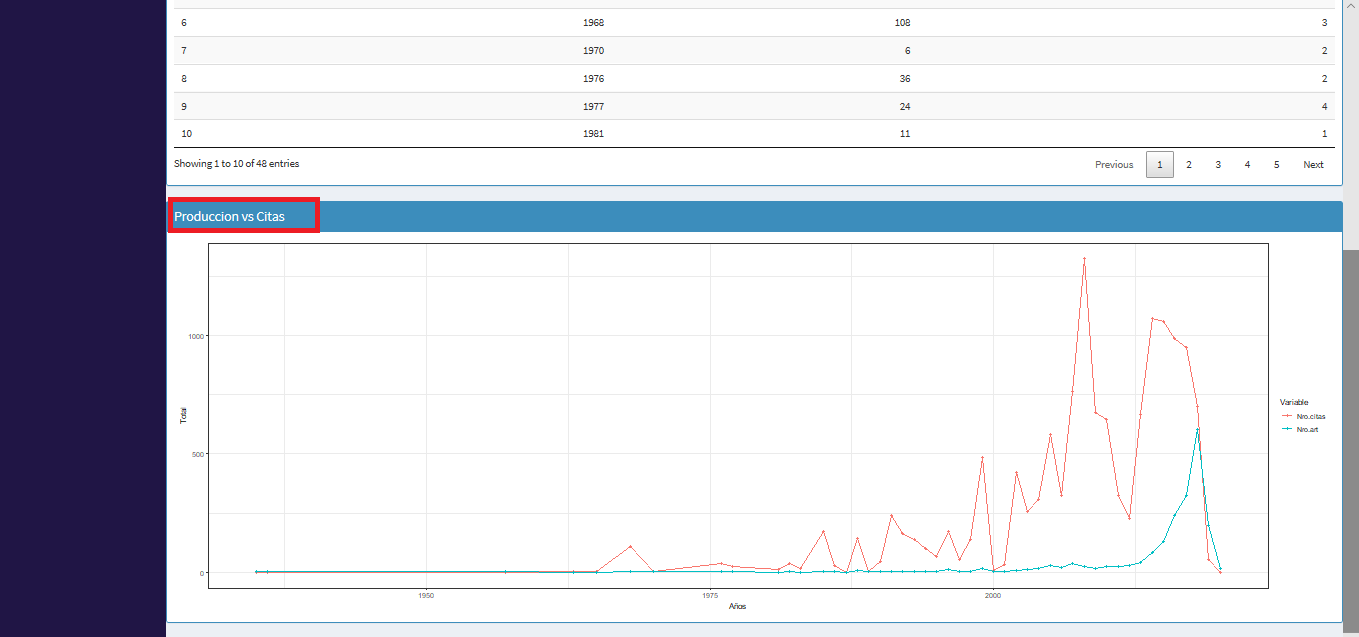Jump to page 3 of entries
The width and height of the screenshot is (1359, 637).
click(1217, 165)
